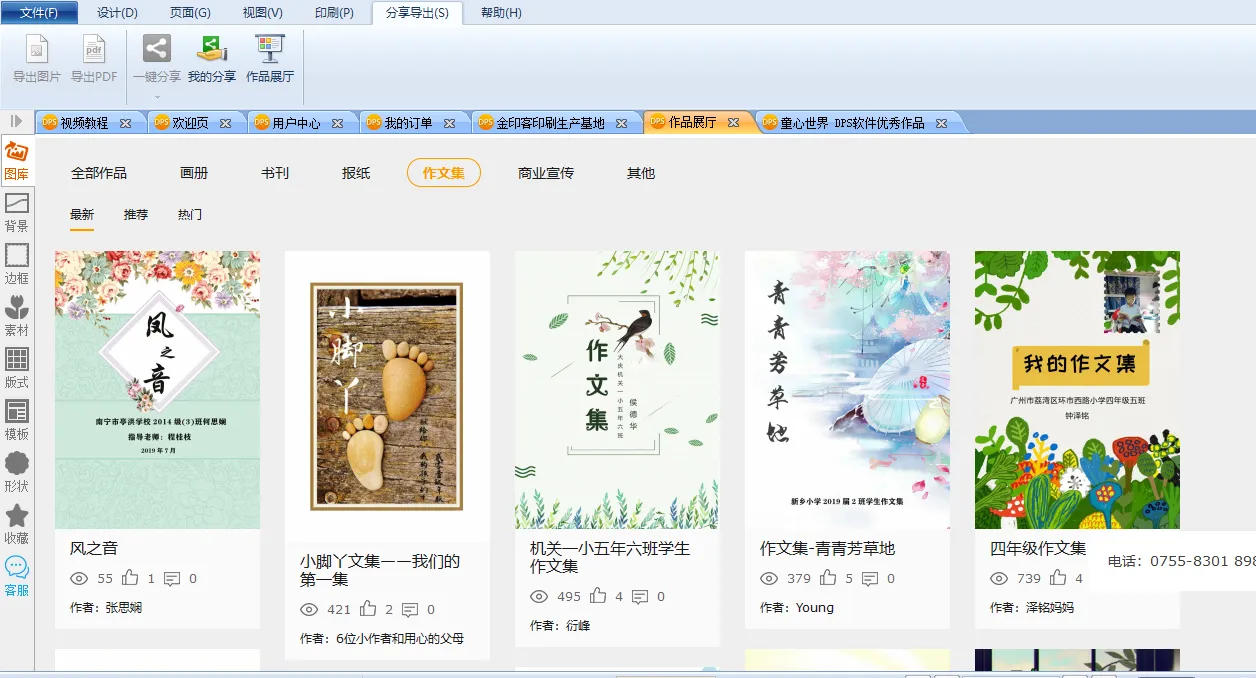The height and width of the screenshot is (678, 1256).
Task: Select the 画册 category filter
Action: pos(194,173)
